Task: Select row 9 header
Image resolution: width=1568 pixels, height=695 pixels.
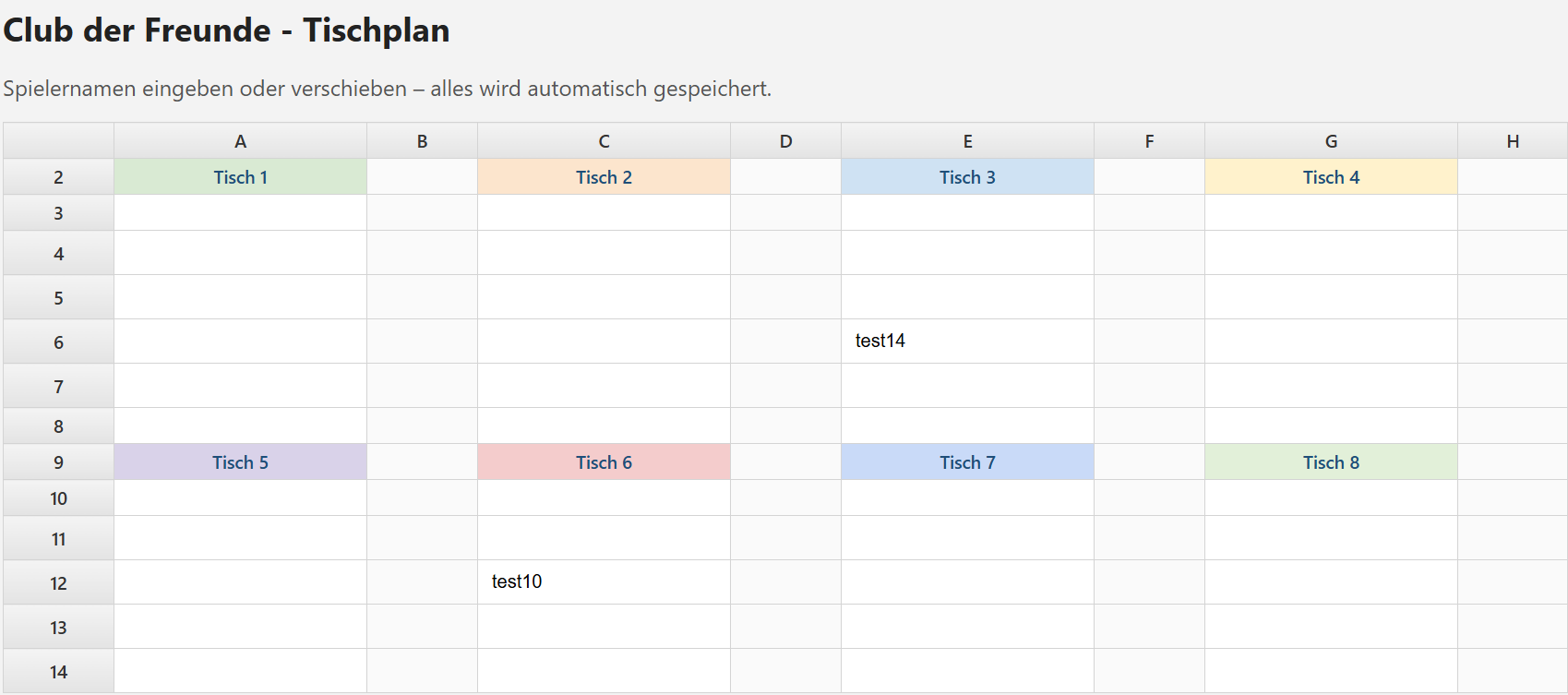Action: click(x=58, y=461)
